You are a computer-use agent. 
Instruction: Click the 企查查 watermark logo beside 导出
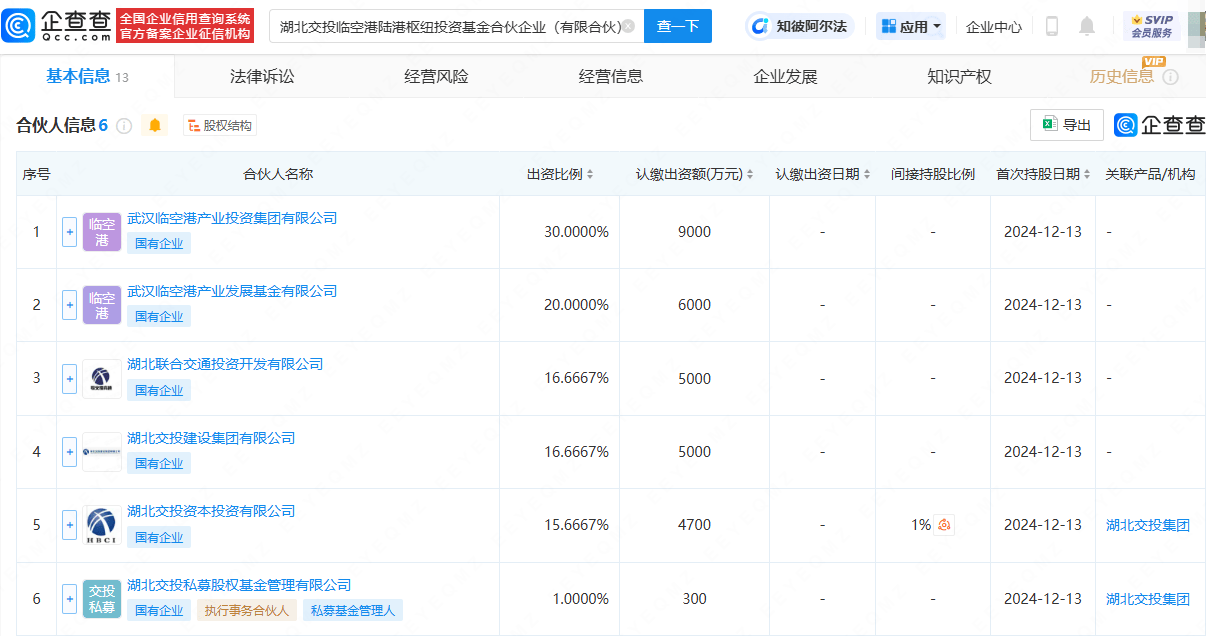(x=1160, y=125)
